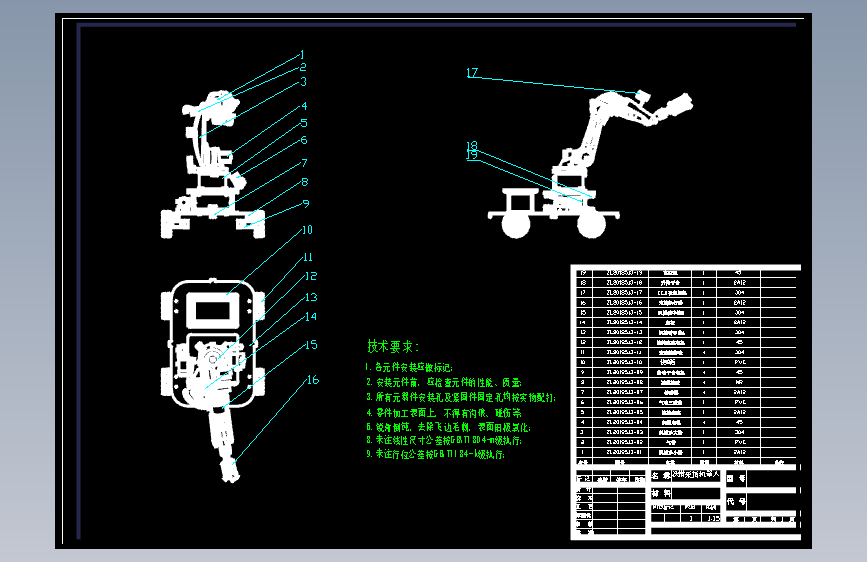Click balloon number 7 on the front view
867x562 pixels.
(x=305, y=163)
